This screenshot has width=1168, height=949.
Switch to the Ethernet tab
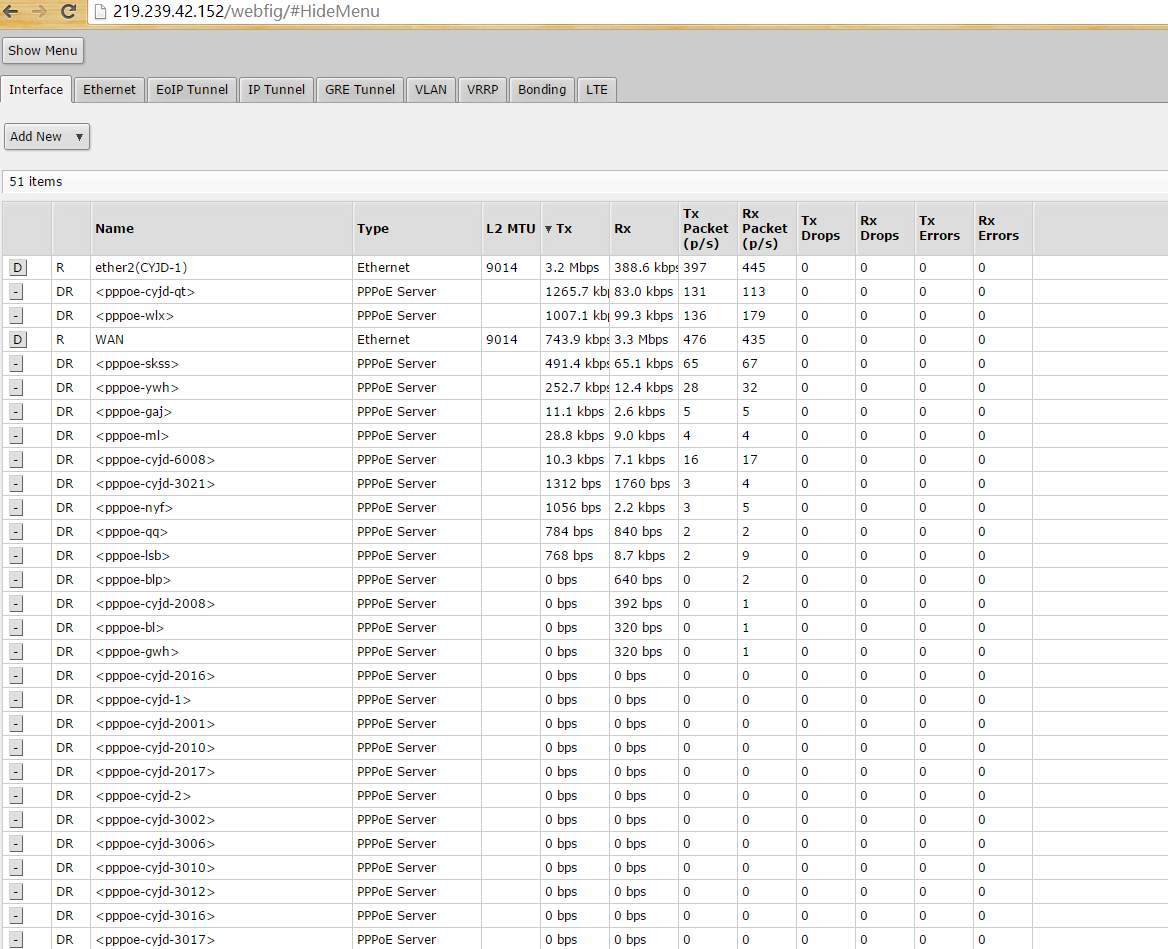(110, 89)
